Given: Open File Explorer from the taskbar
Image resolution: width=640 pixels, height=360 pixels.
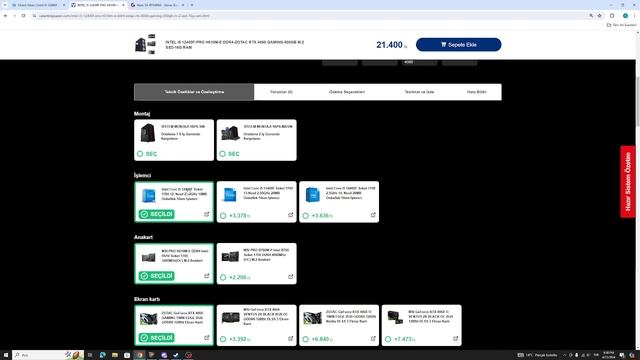Looking at the screenshot, I should (115, 355).
